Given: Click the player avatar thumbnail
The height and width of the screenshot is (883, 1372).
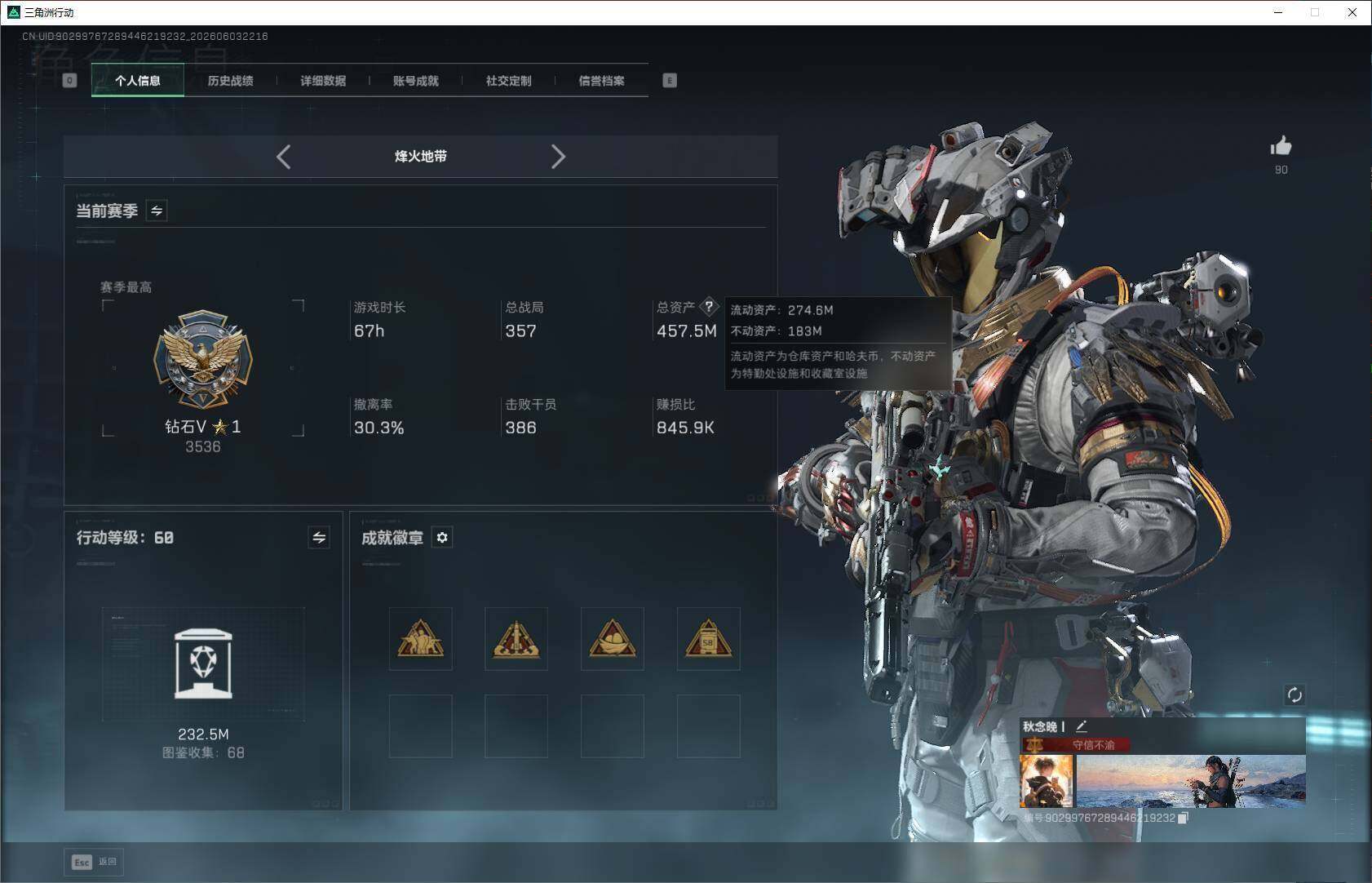Looking at the screenshot, I should coord(1046,781).
